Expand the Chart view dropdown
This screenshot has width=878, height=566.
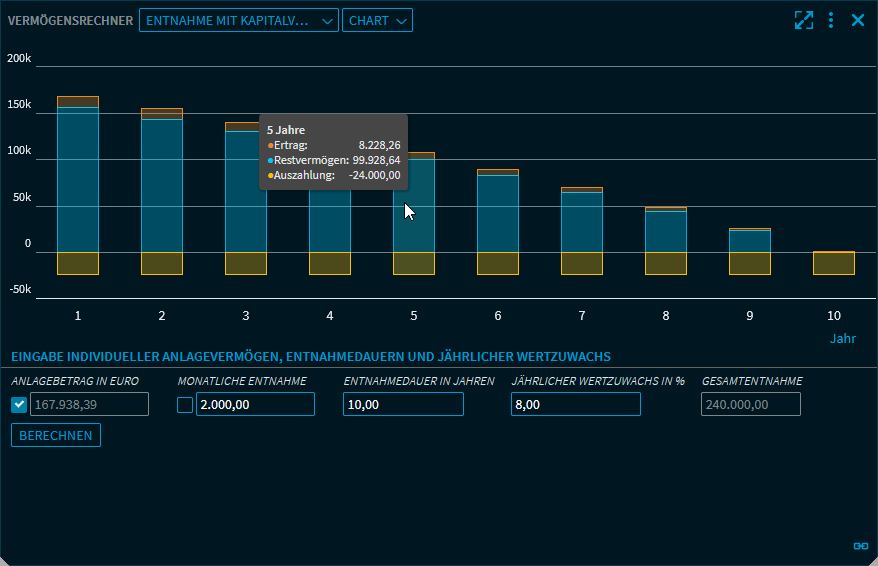pyautogui.click(x=377, y=20)
